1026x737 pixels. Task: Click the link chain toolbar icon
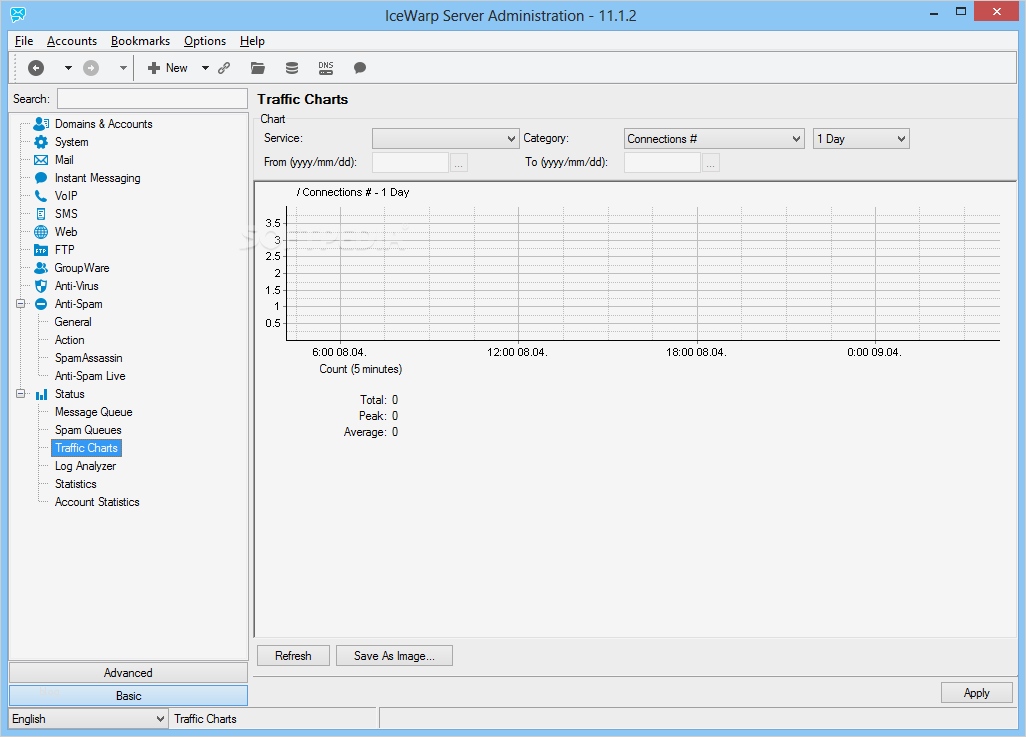pyautogui.click(x=224, y=68)
